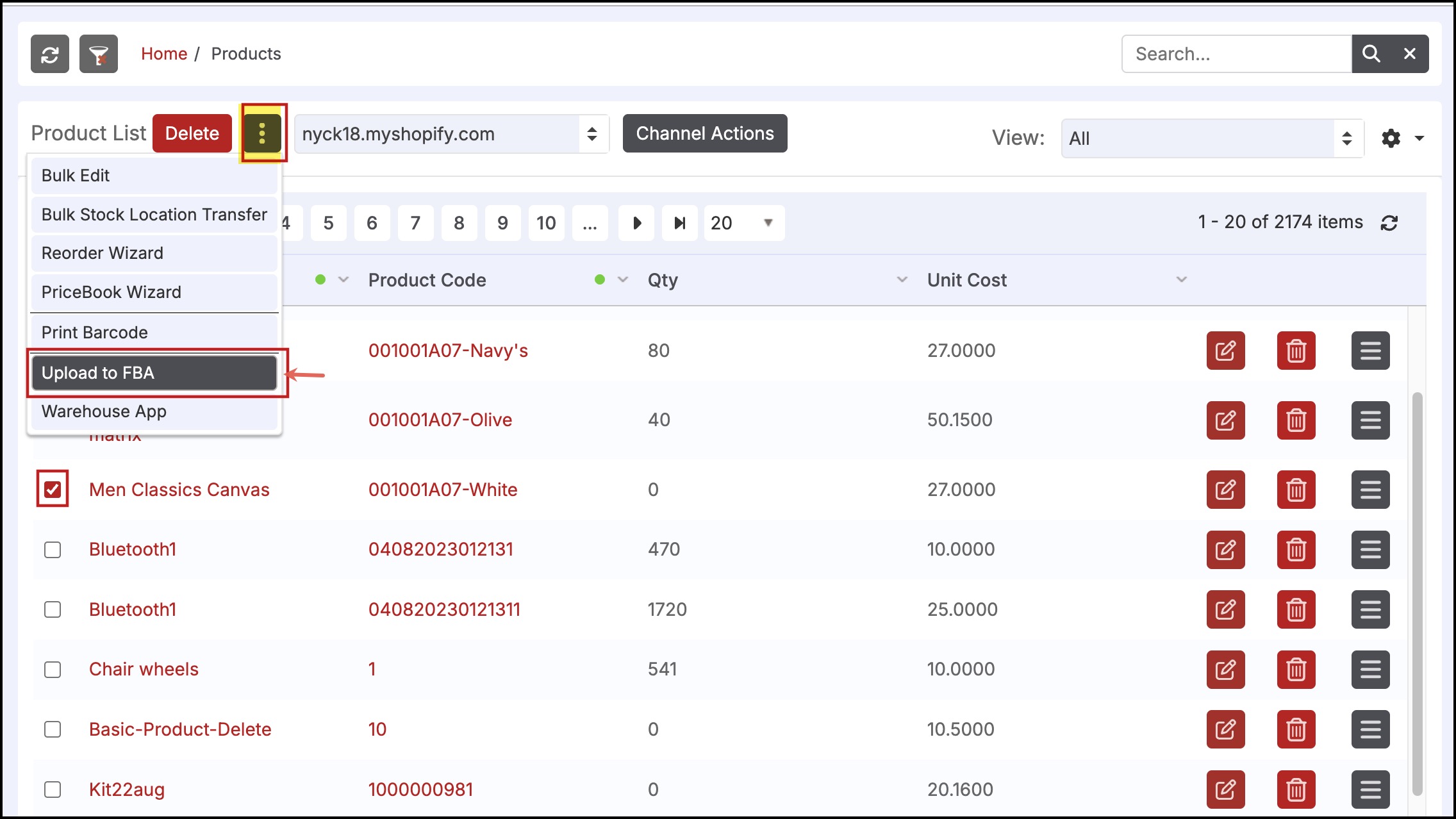Open the 04082023012131 product code link
The width and height of the screenshot is (1456, 819).
tap(441, 549)
